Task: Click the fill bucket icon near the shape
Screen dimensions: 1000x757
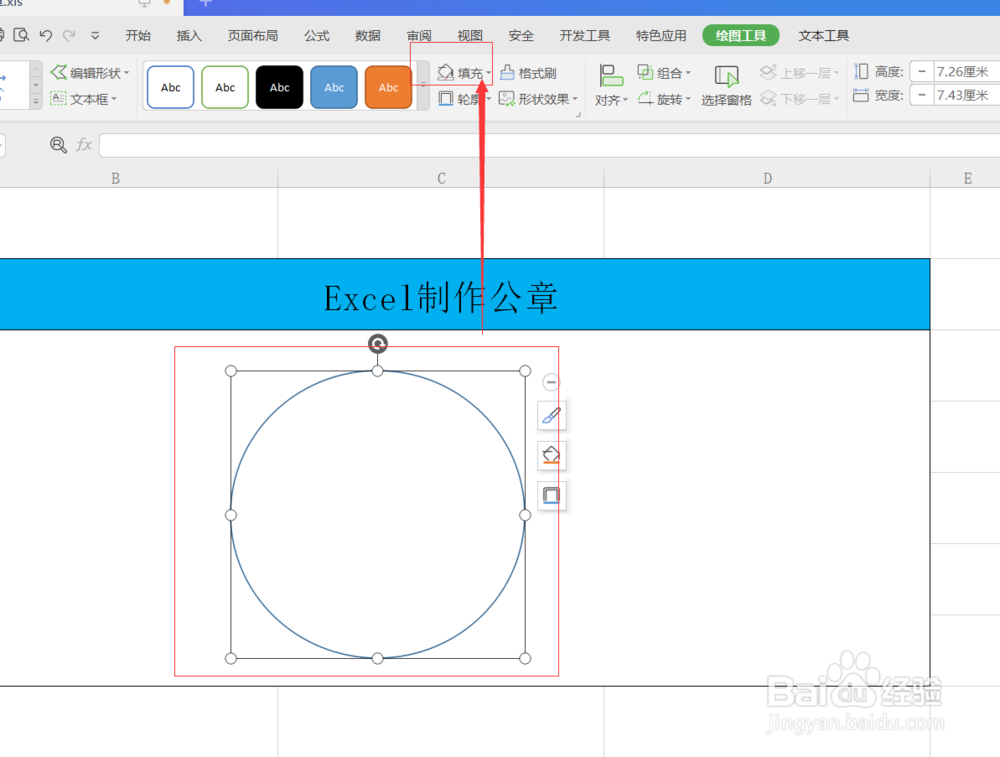Action: pos(551,455)
